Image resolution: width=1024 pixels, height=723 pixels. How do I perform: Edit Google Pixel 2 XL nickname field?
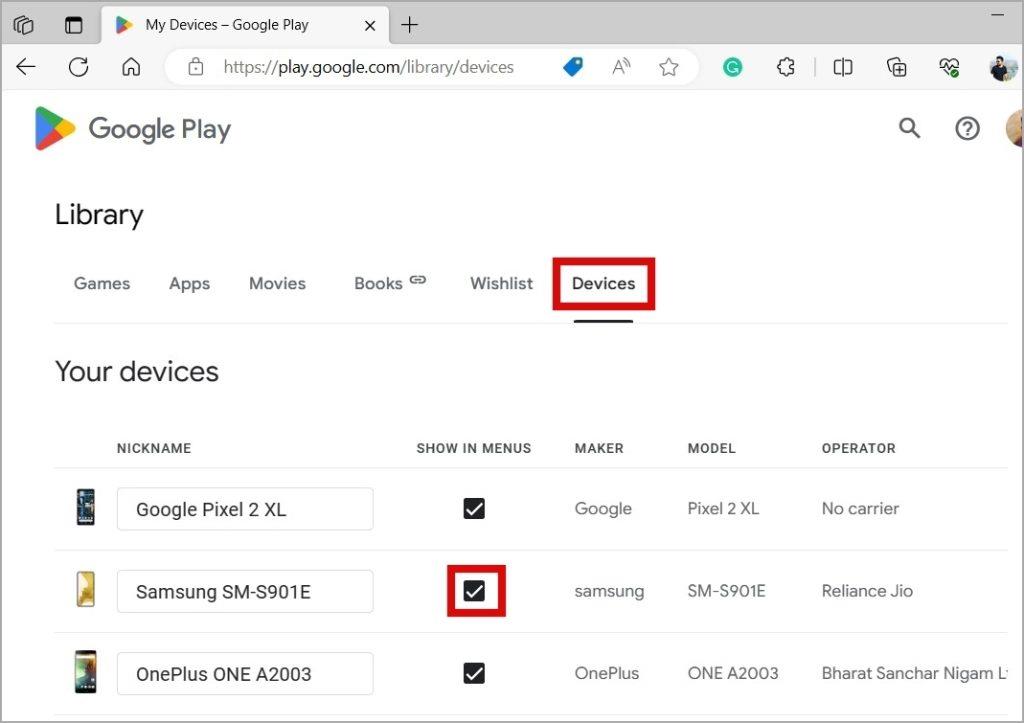pos(245,509)
